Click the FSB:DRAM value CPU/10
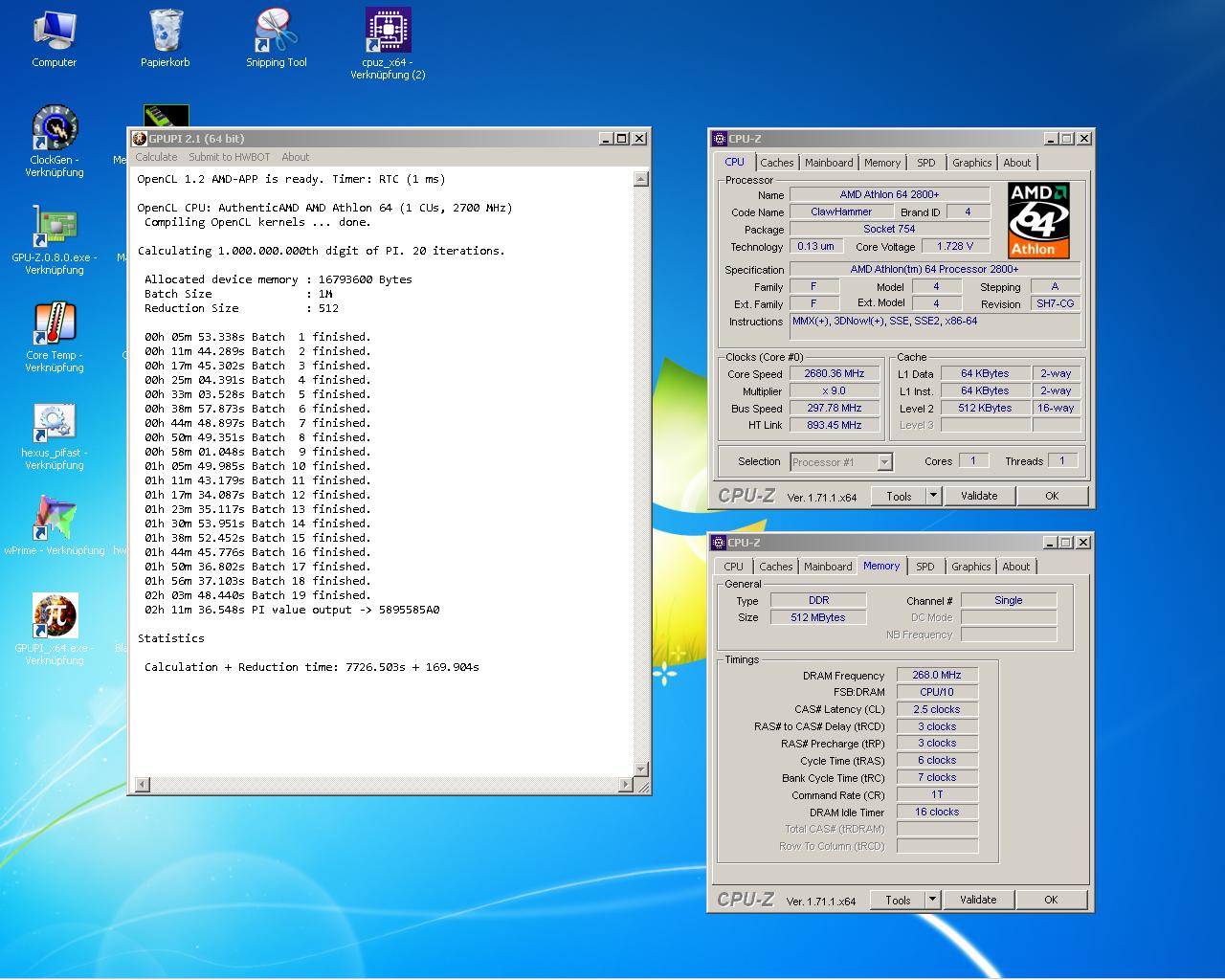This screenshot has height=980, width=1225. click(x=937, y=692)
